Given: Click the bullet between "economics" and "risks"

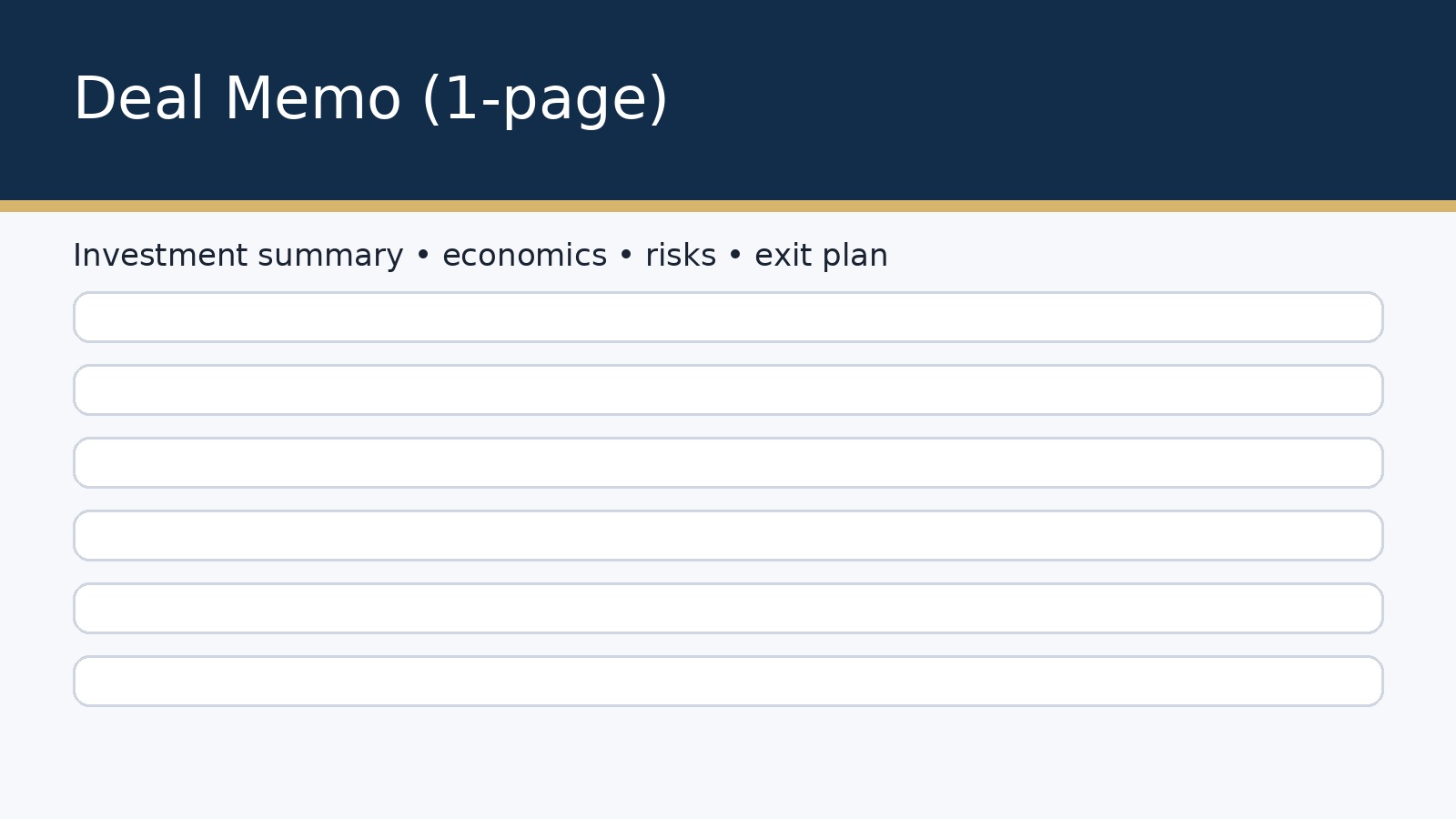Looking at the screenshot, I should pos(626,257).
